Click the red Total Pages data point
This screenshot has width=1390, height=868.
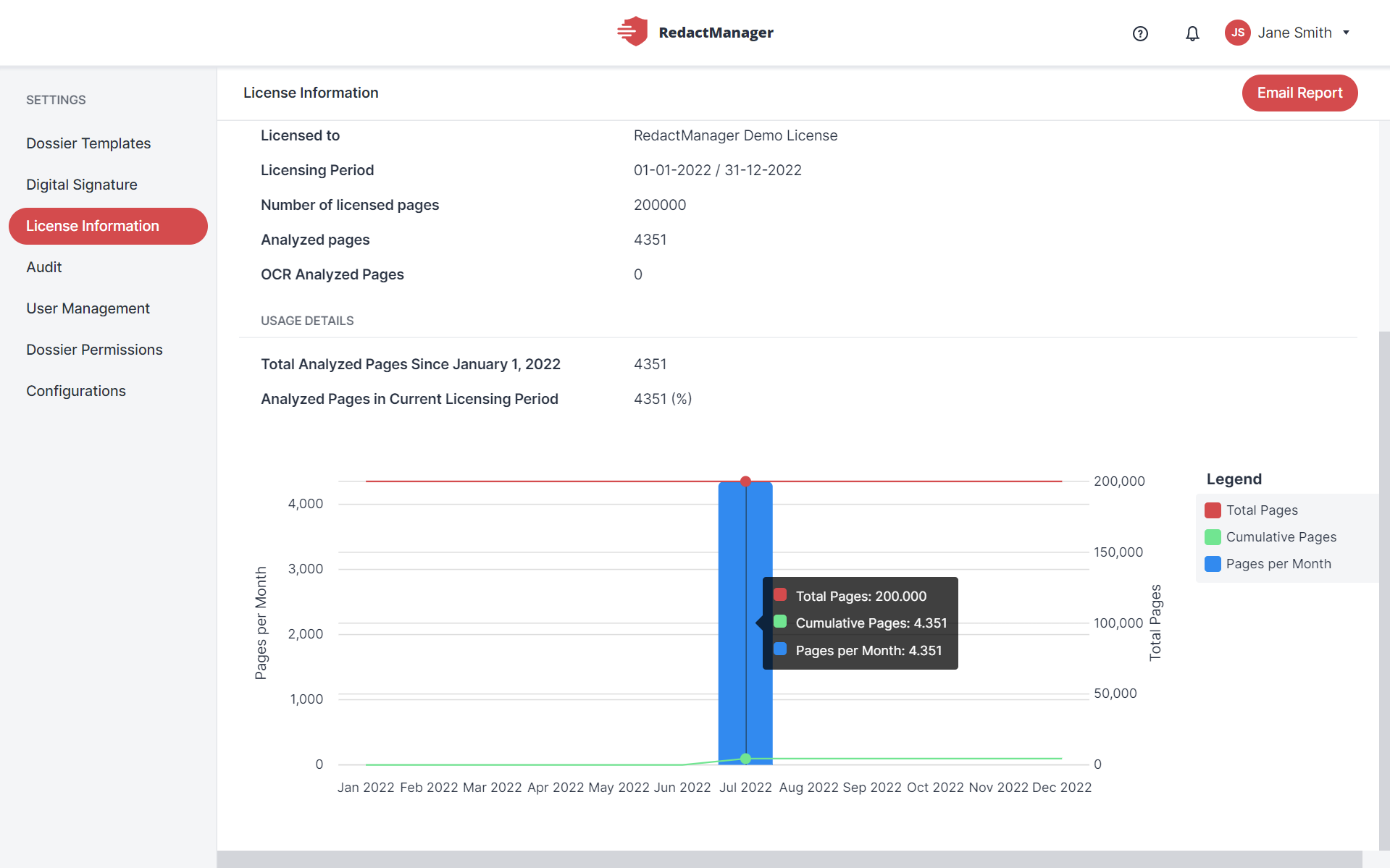(745, 481)
